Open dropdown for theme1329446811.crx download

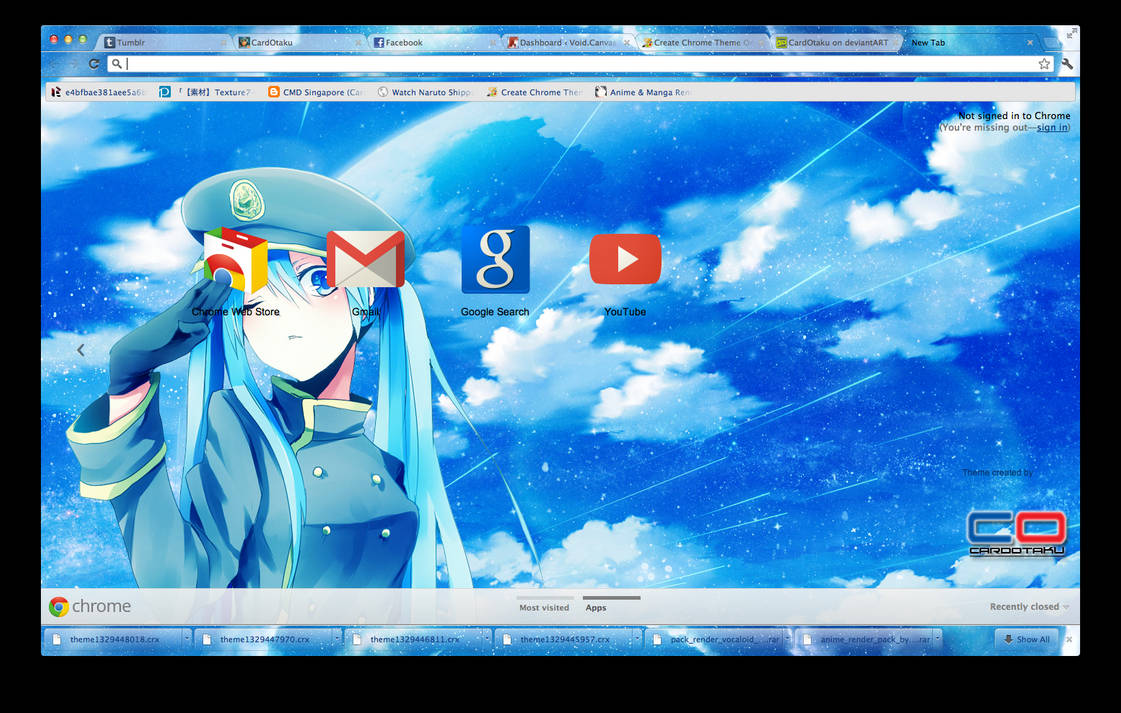click(487, 639)
